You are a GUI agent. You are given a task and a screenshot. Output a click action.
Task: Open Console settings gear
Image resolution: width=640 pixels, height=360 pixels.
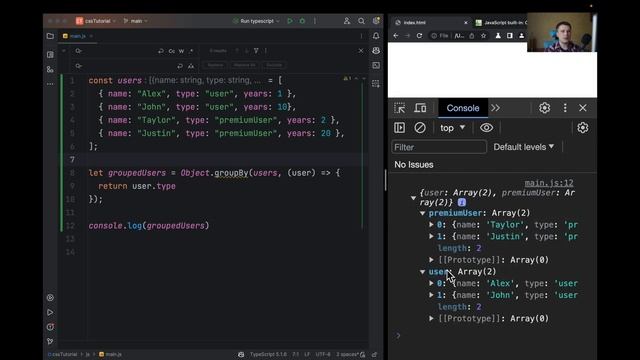tap(583, 128)
